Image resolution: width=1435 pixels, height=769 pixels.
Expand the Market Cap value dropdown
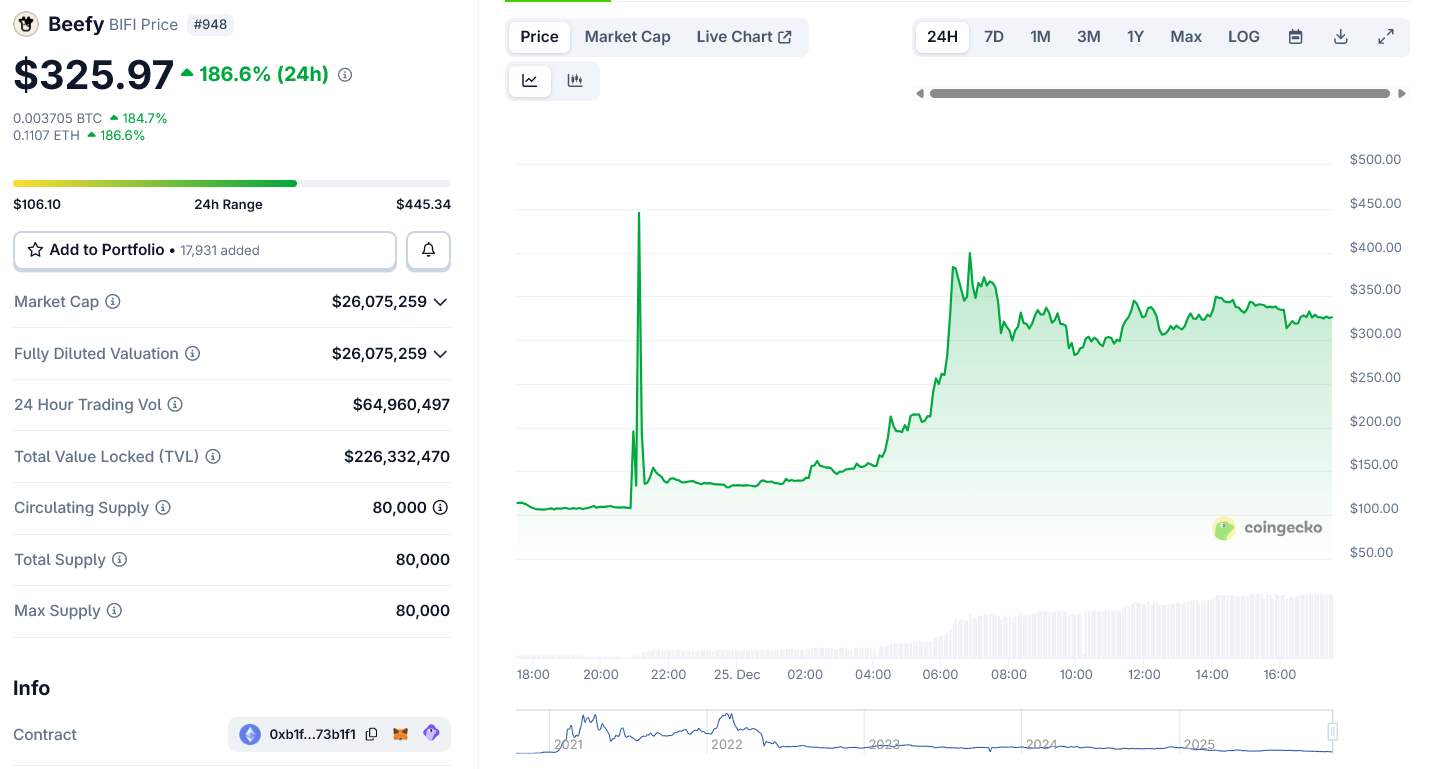click(440, 301)
